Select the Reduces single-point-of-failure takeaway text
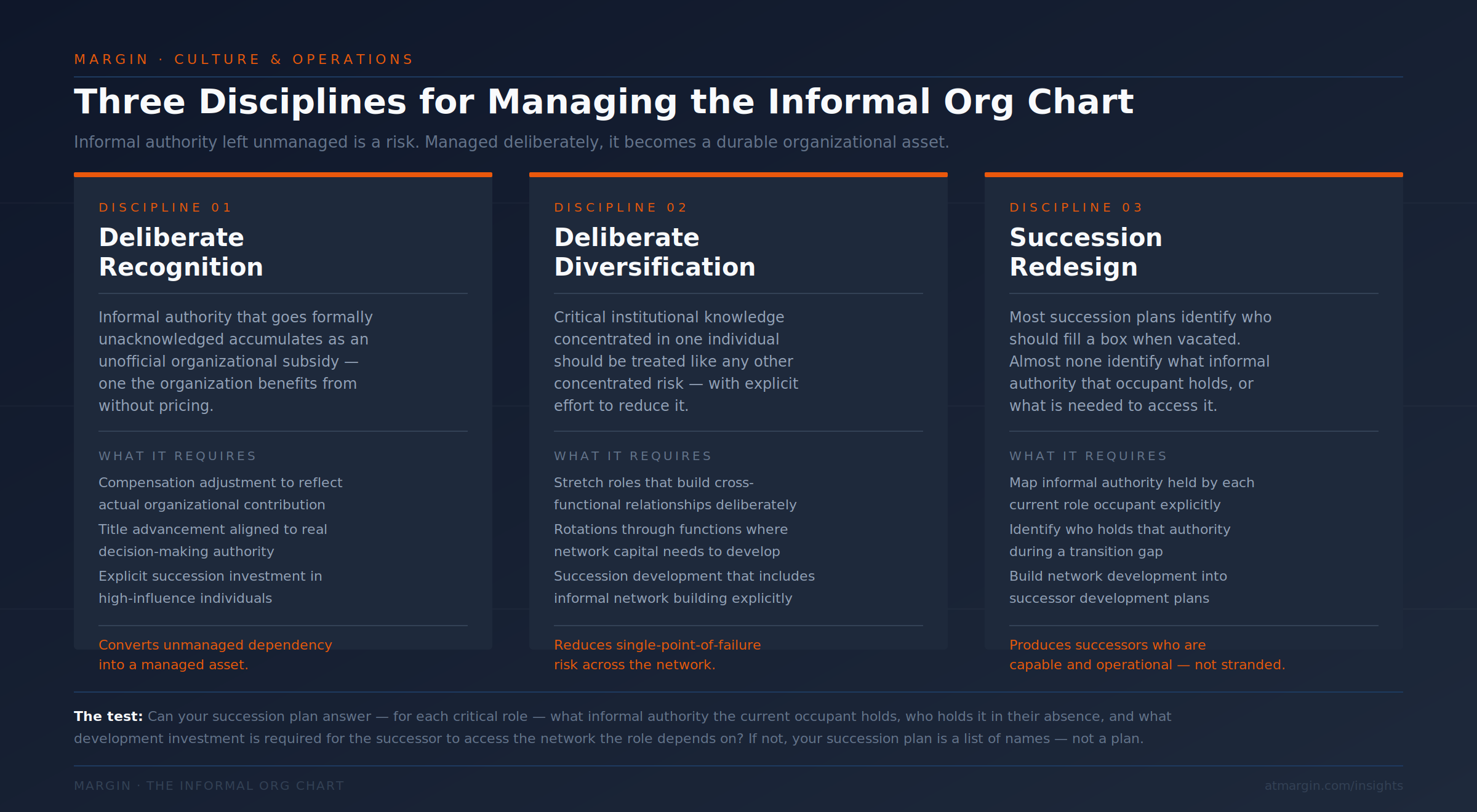 pos(657,654)
